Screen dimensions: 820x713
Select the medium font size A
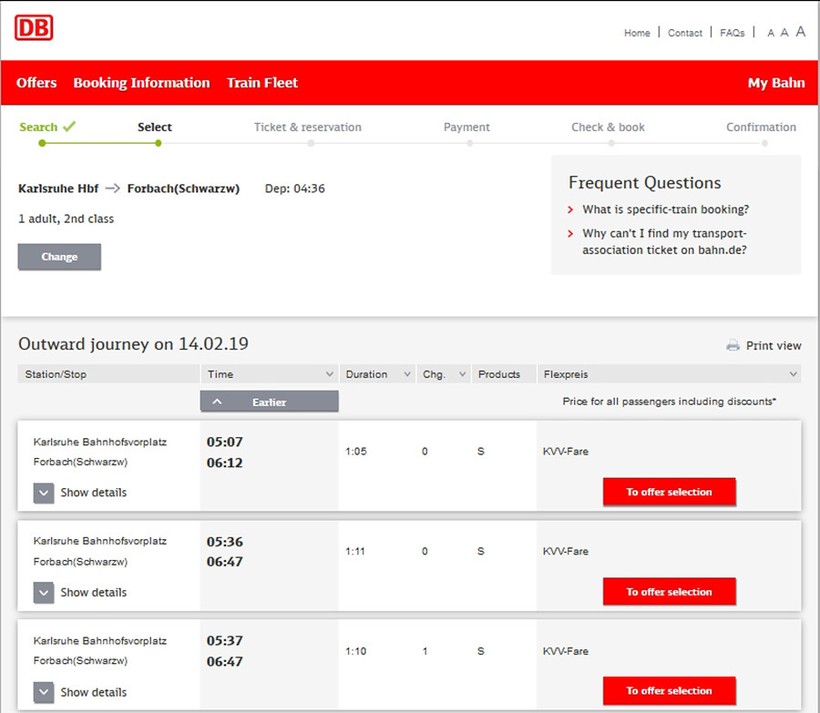point(785,33)
